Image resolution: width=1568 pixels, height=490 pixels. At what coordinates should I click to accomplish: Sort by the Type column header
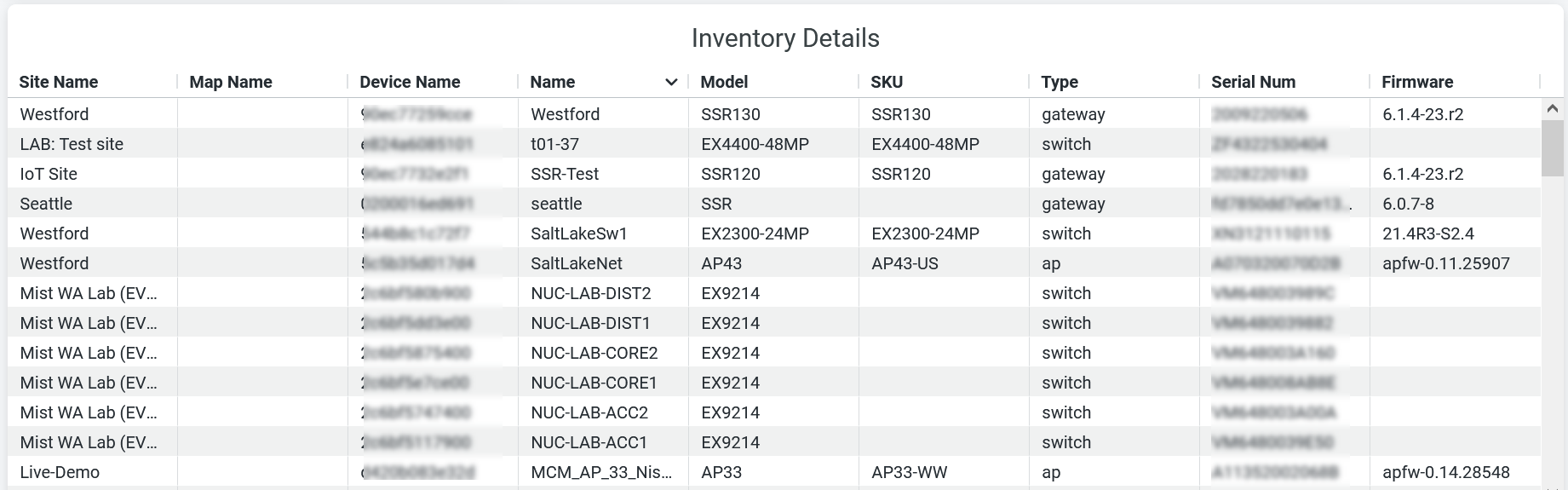click(x=1060, y=82)
